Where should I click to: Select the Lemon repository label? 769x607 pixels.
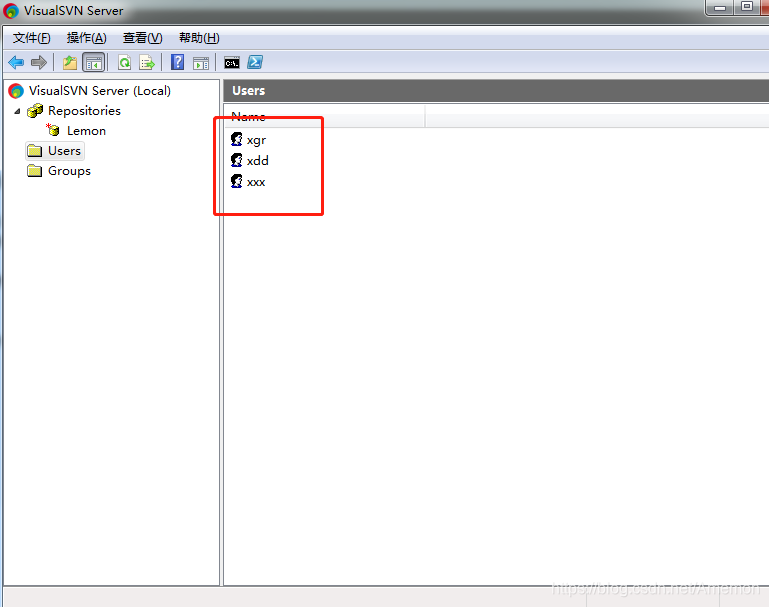pos(86,131)
